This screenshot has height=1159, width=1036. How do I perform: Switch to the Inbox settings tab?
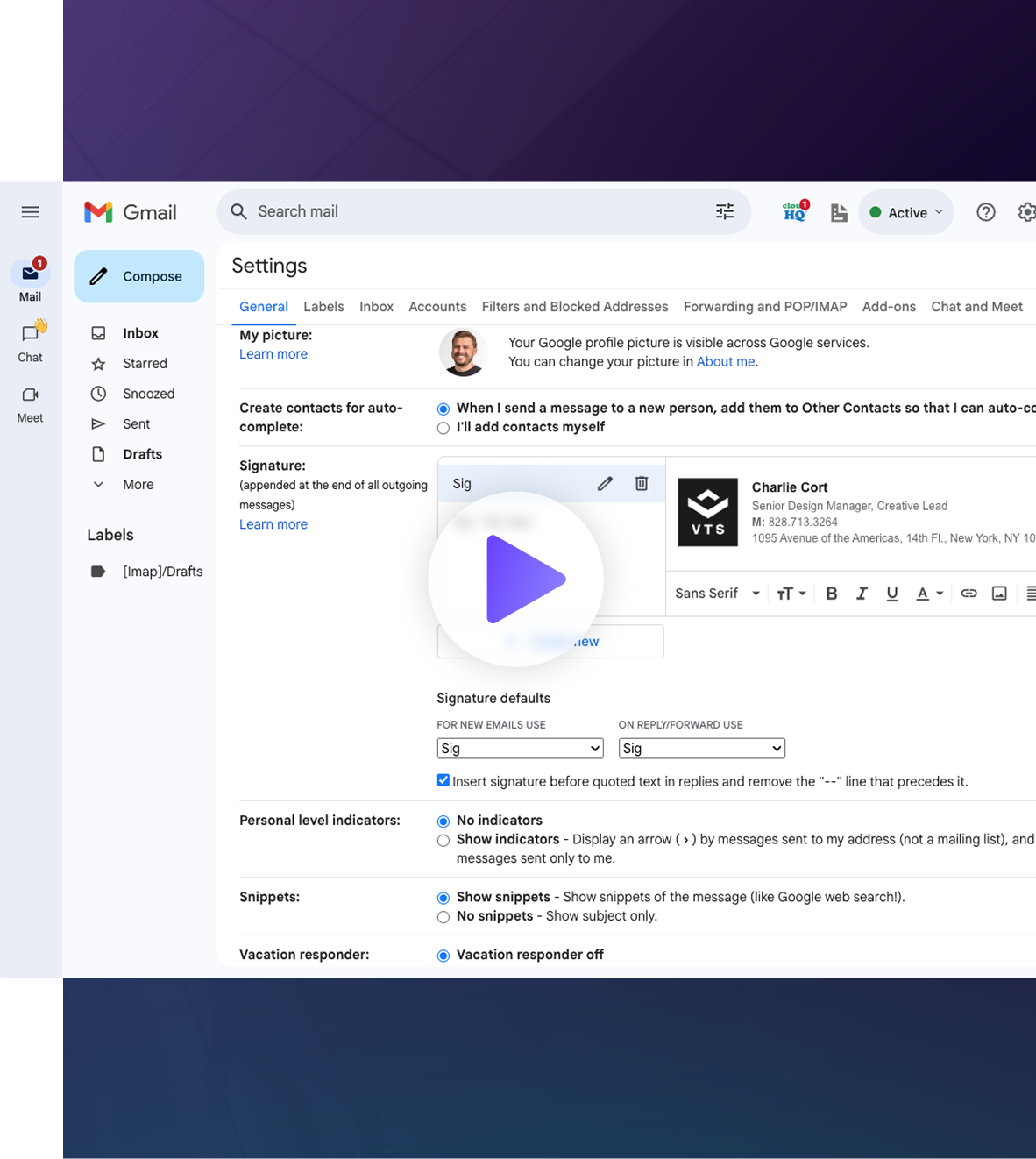[x=376, y=307]
